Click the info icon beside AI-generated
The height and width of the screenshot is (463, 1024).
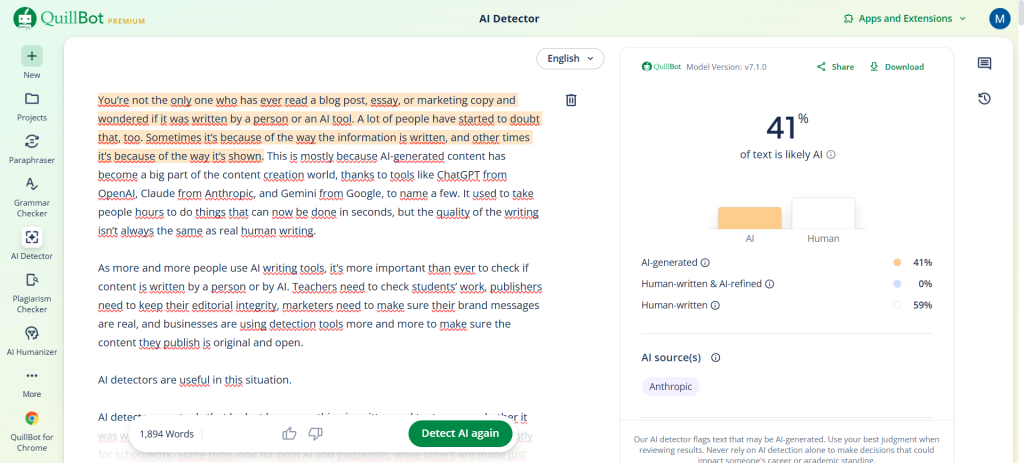705,263
